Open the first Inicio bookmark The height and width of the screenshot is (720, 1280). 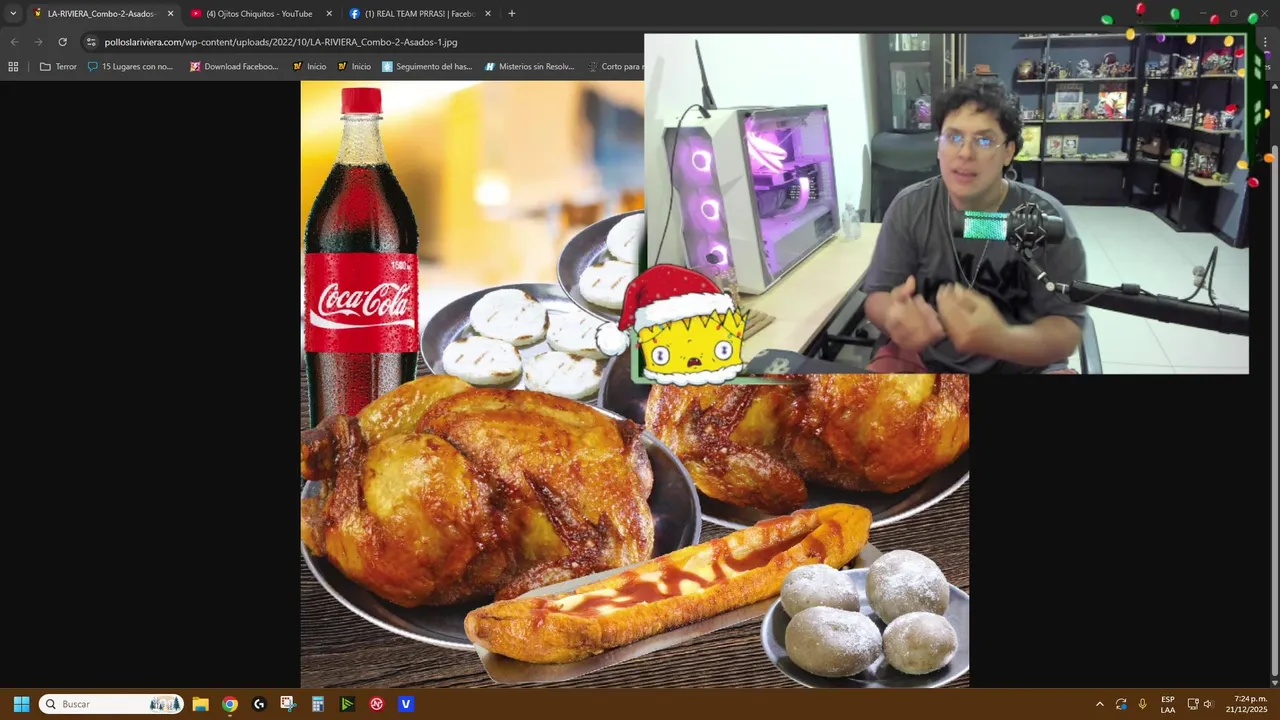click(x=309, y=67)
